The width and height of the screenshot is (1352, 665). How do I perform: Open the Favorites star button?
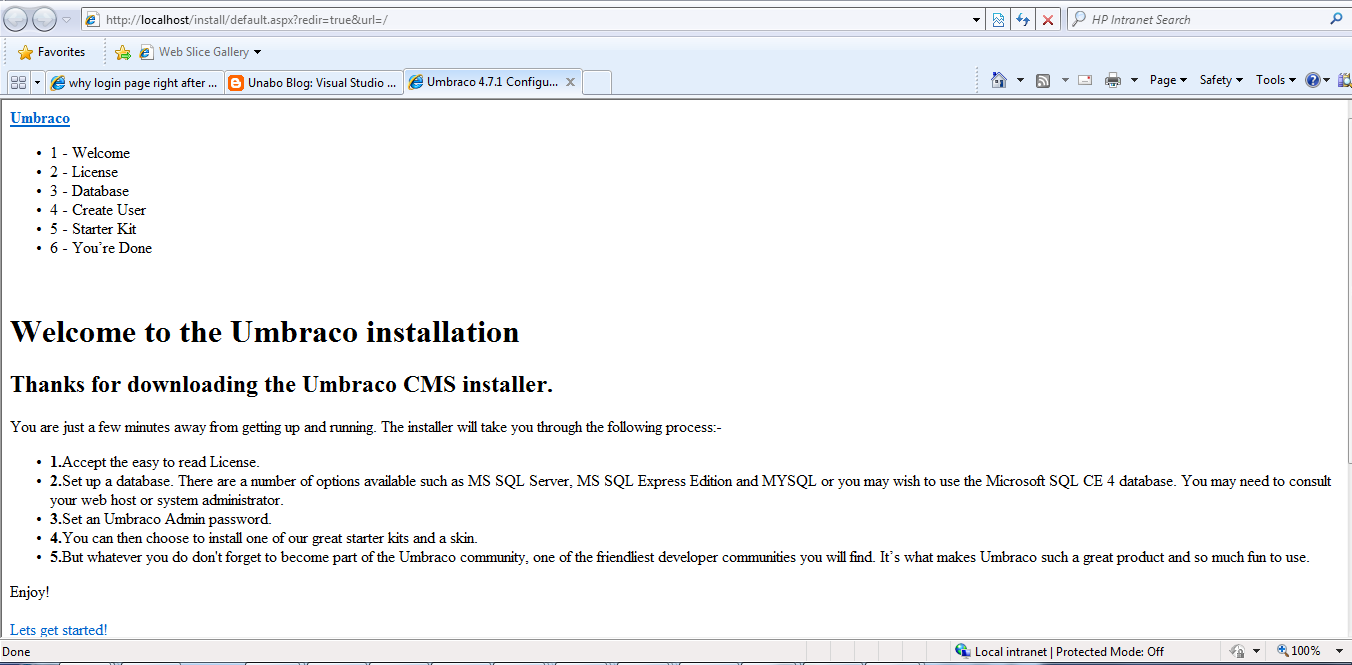tap(52, 52)
